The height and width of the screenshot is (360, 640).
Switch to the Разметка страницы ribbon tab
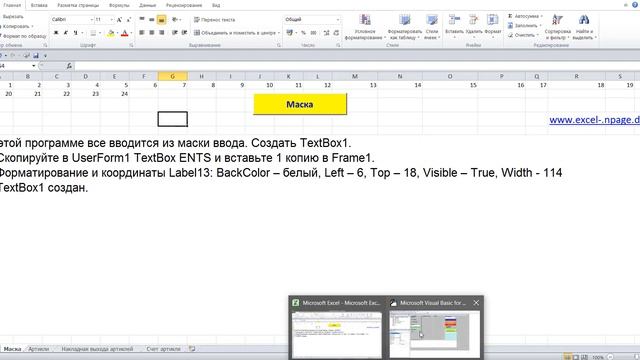pos(78,5)
